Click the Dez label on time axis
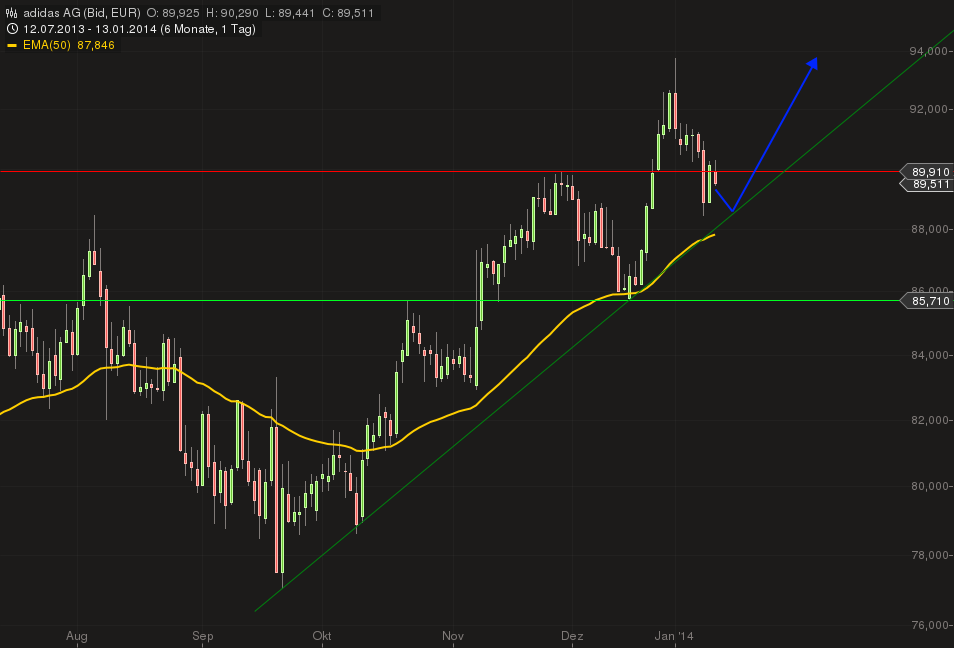The image size is (954, 648). (572, 636)
